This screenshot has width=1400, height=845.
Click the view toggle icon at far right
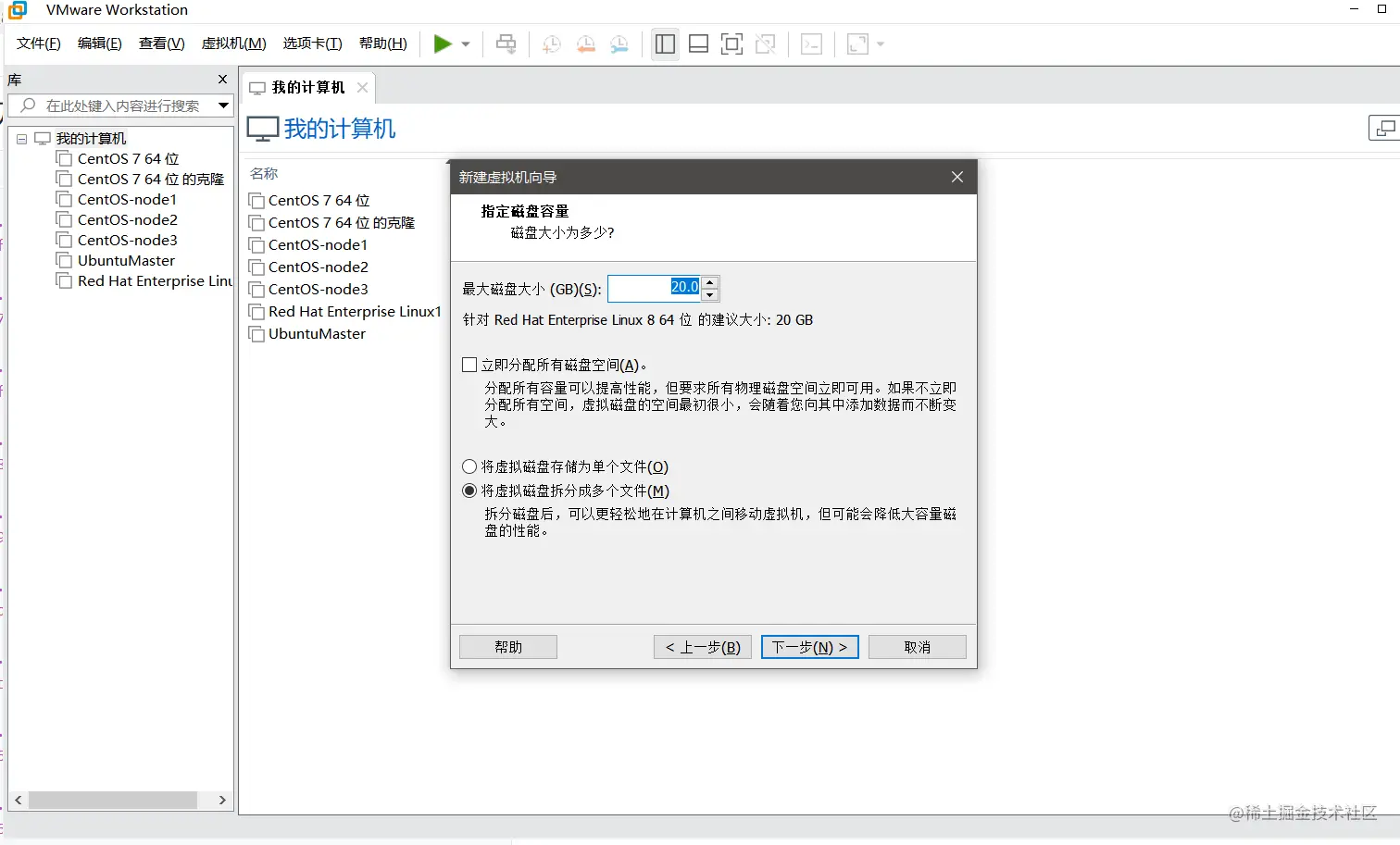[x=1383, y=129]
